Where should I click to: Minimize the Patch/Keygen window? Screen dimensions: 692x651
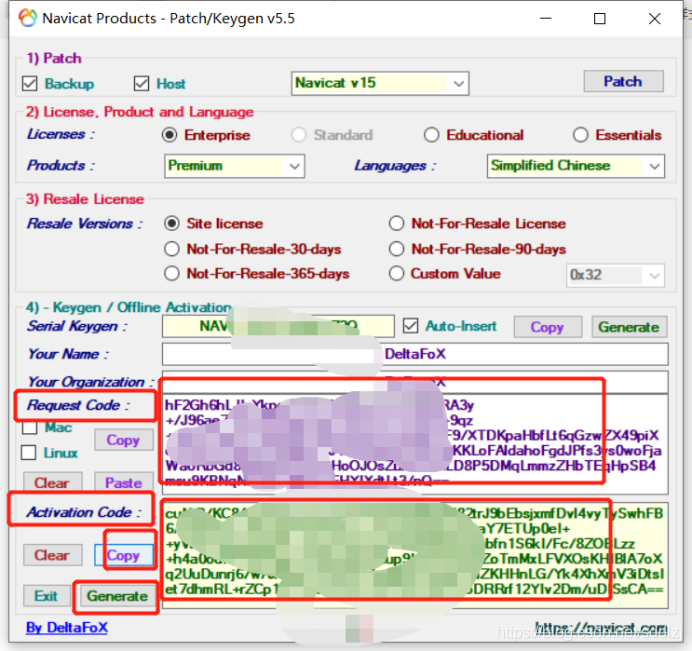click(x=546, y=19)
